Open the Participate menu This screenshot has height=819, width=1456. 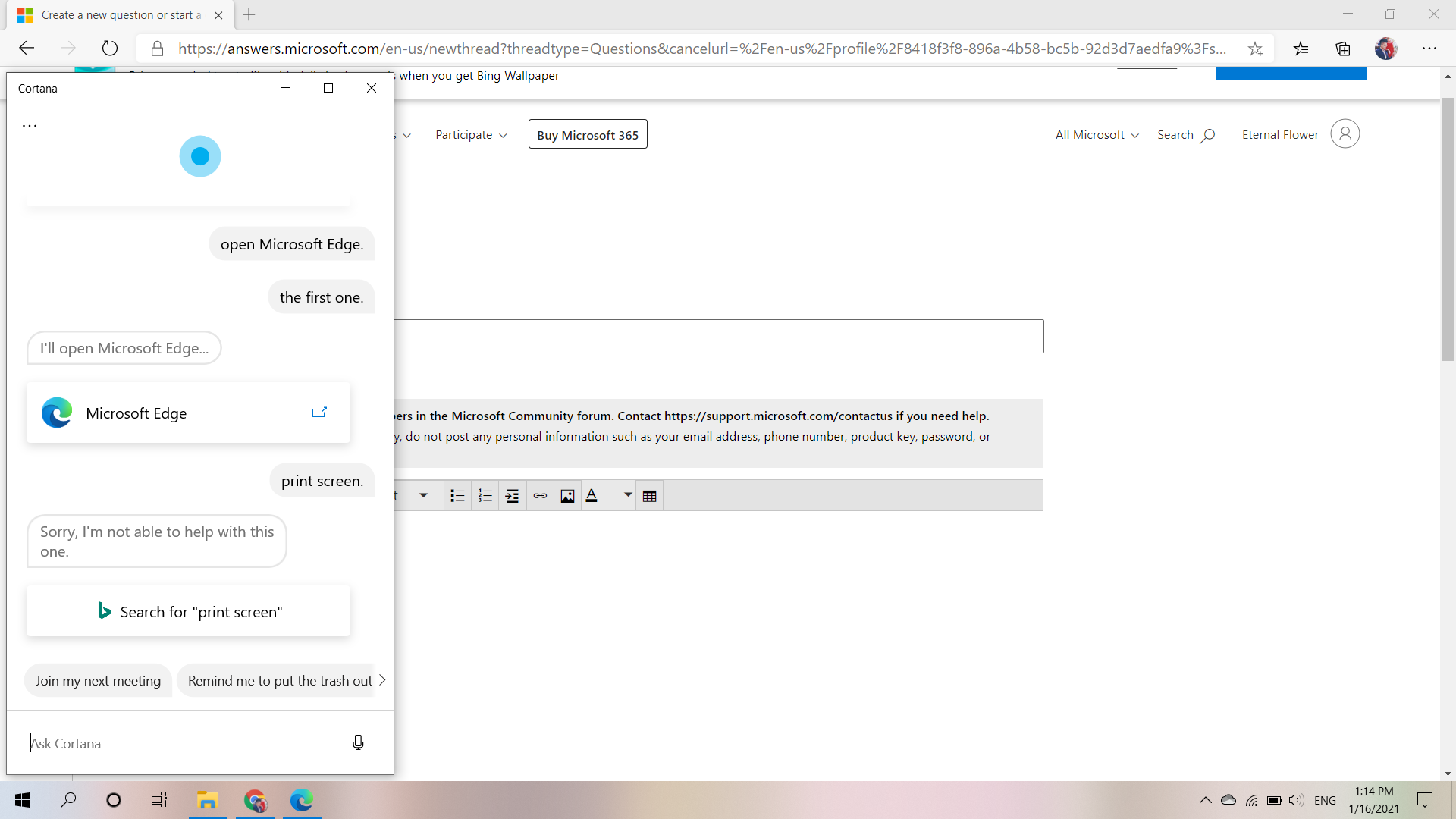471,135
